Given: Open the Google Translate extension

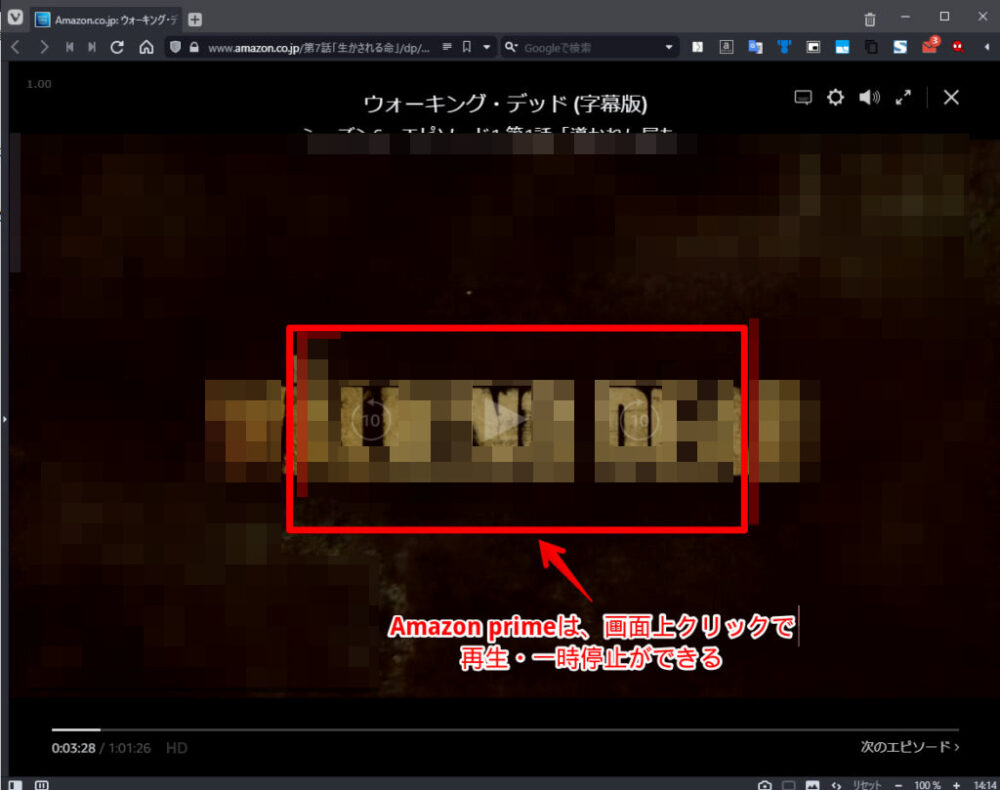Looking at the screenshot, I should (755, 47).
